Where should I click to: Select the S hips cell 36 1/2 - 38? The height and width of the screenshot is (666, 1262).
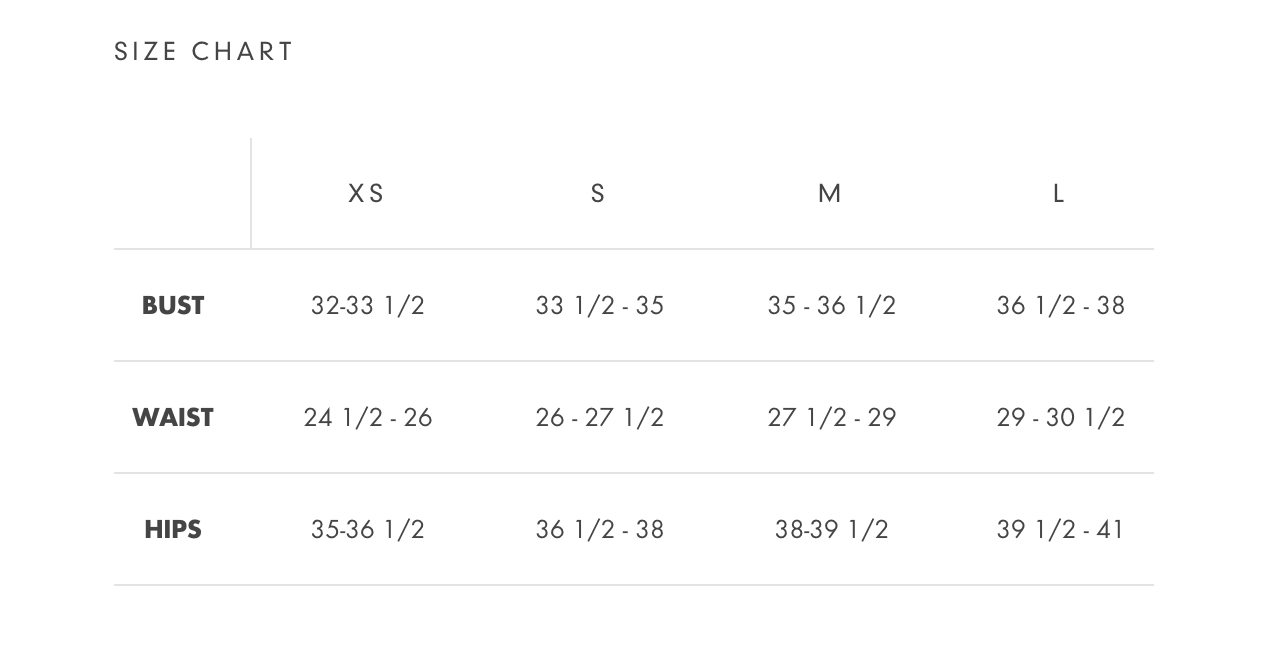point(600,529)
